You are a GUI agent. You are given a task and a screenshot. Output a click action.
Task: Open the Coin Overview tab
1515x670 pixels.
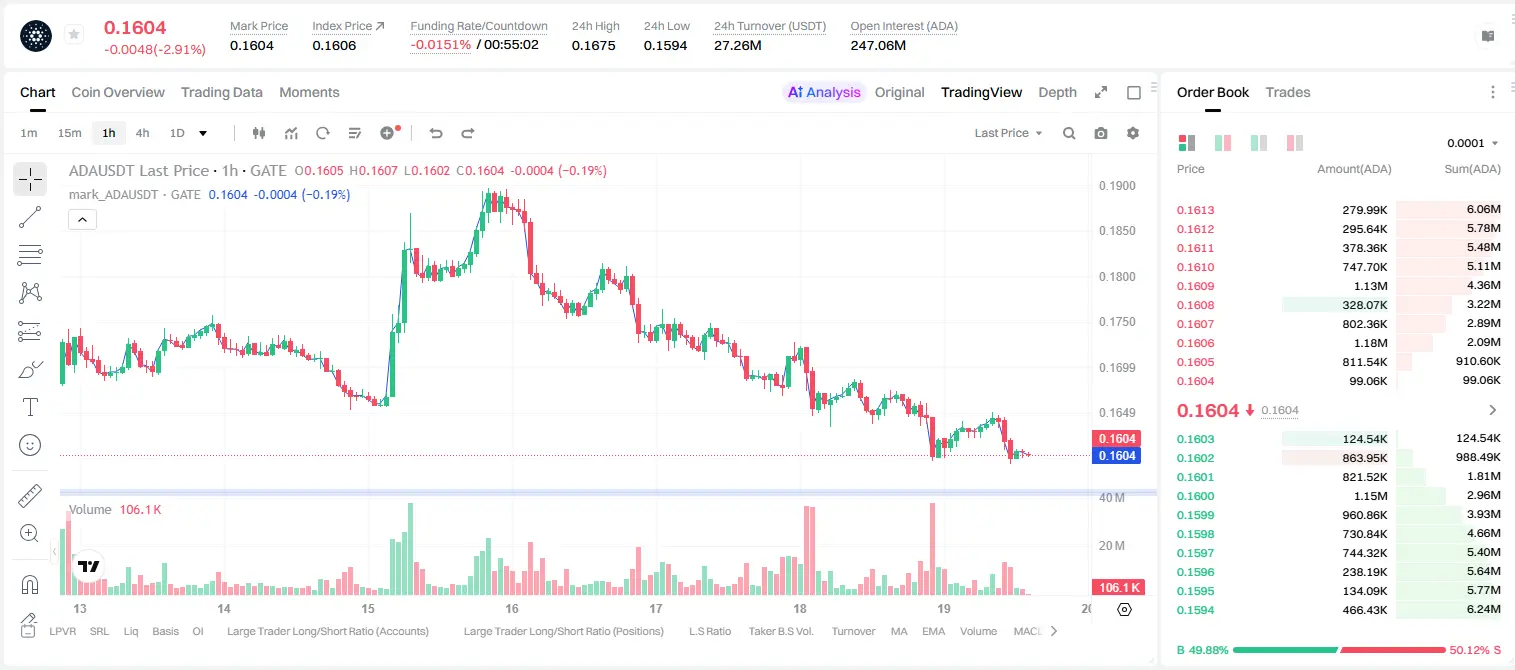pos(118,92)
